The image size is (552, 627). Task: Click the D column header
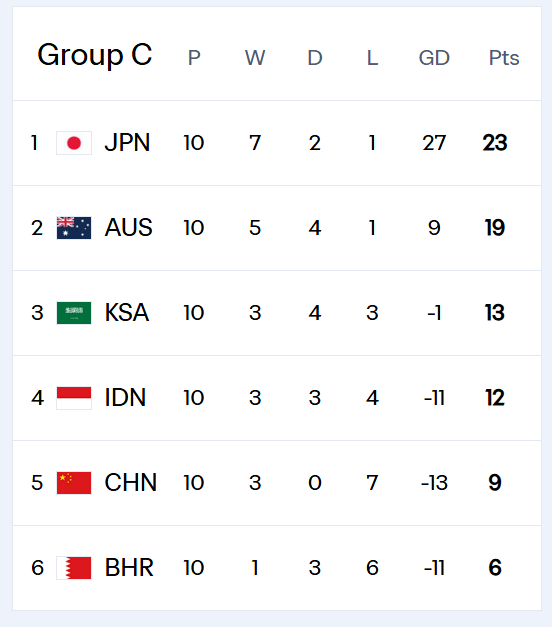315,58
